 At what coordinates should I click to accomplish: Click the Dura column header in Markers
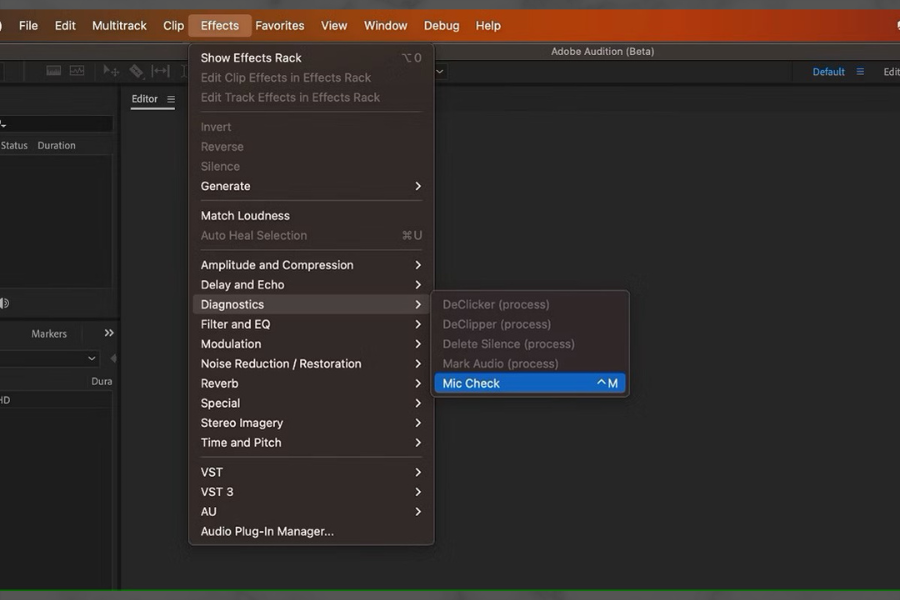coord(102,381)
